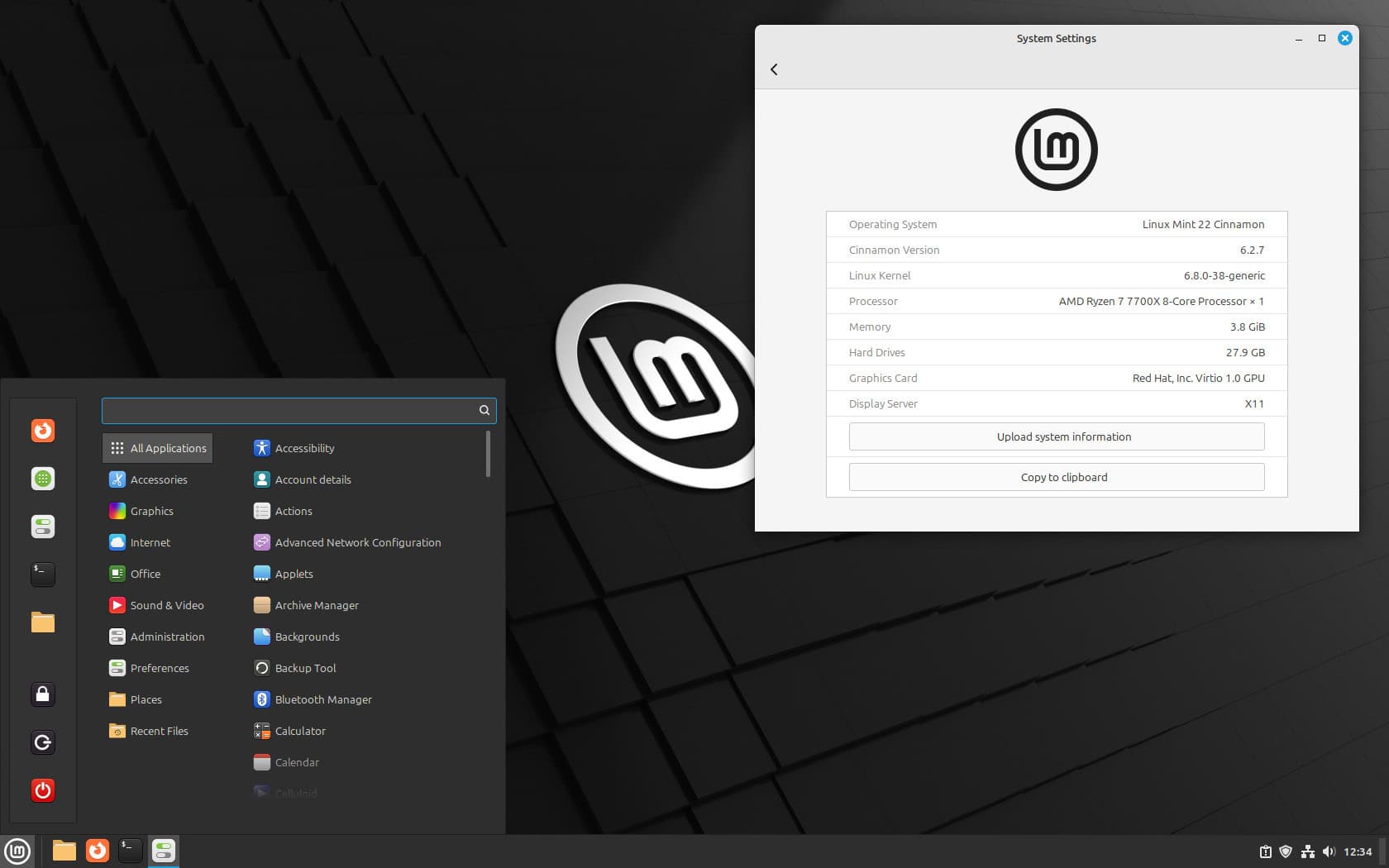Launch Terminal from the menu sidebar

(x=42, y=574)
